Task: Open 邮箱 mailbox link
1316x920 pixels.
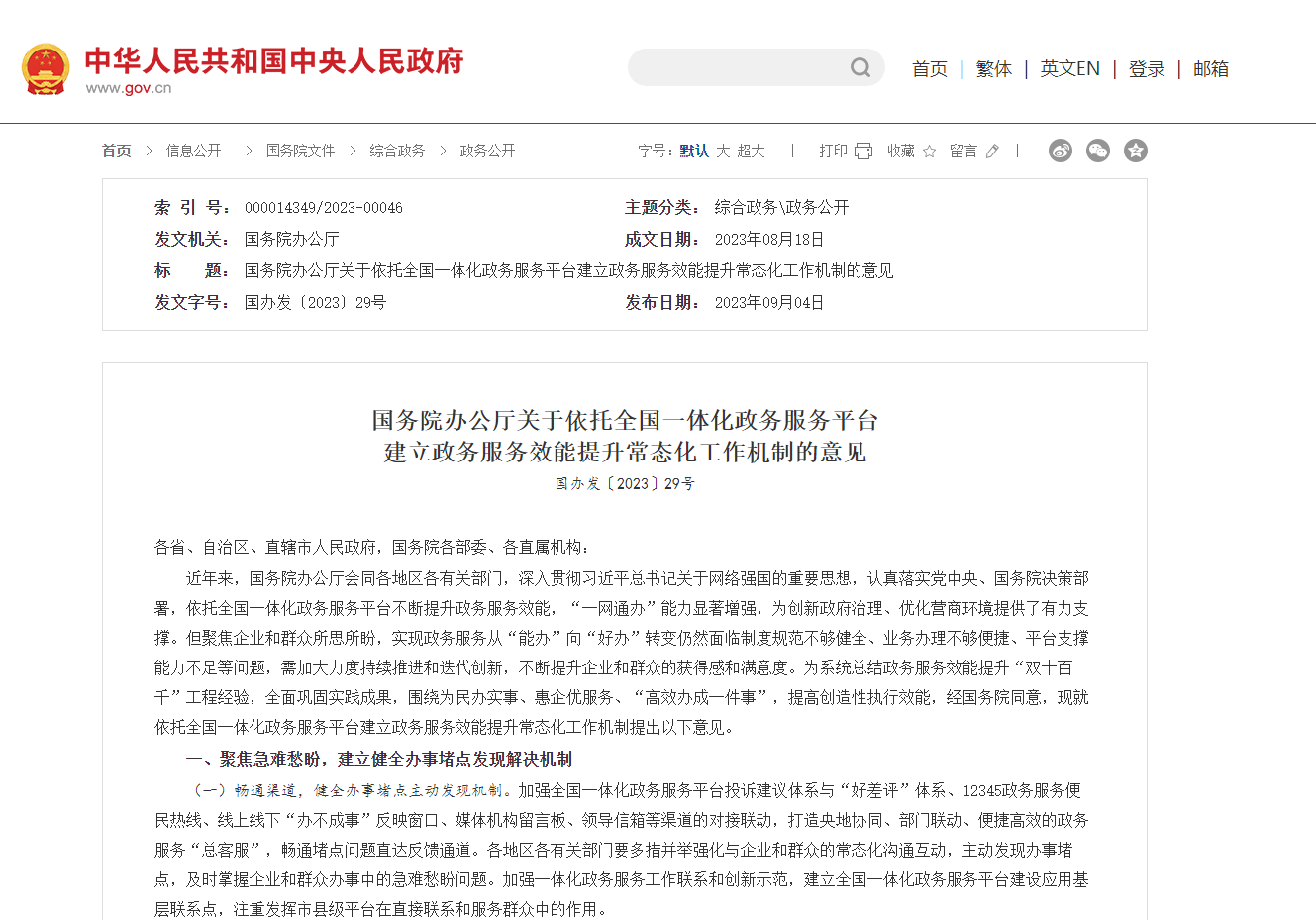Action: (x=1211, y=69)
